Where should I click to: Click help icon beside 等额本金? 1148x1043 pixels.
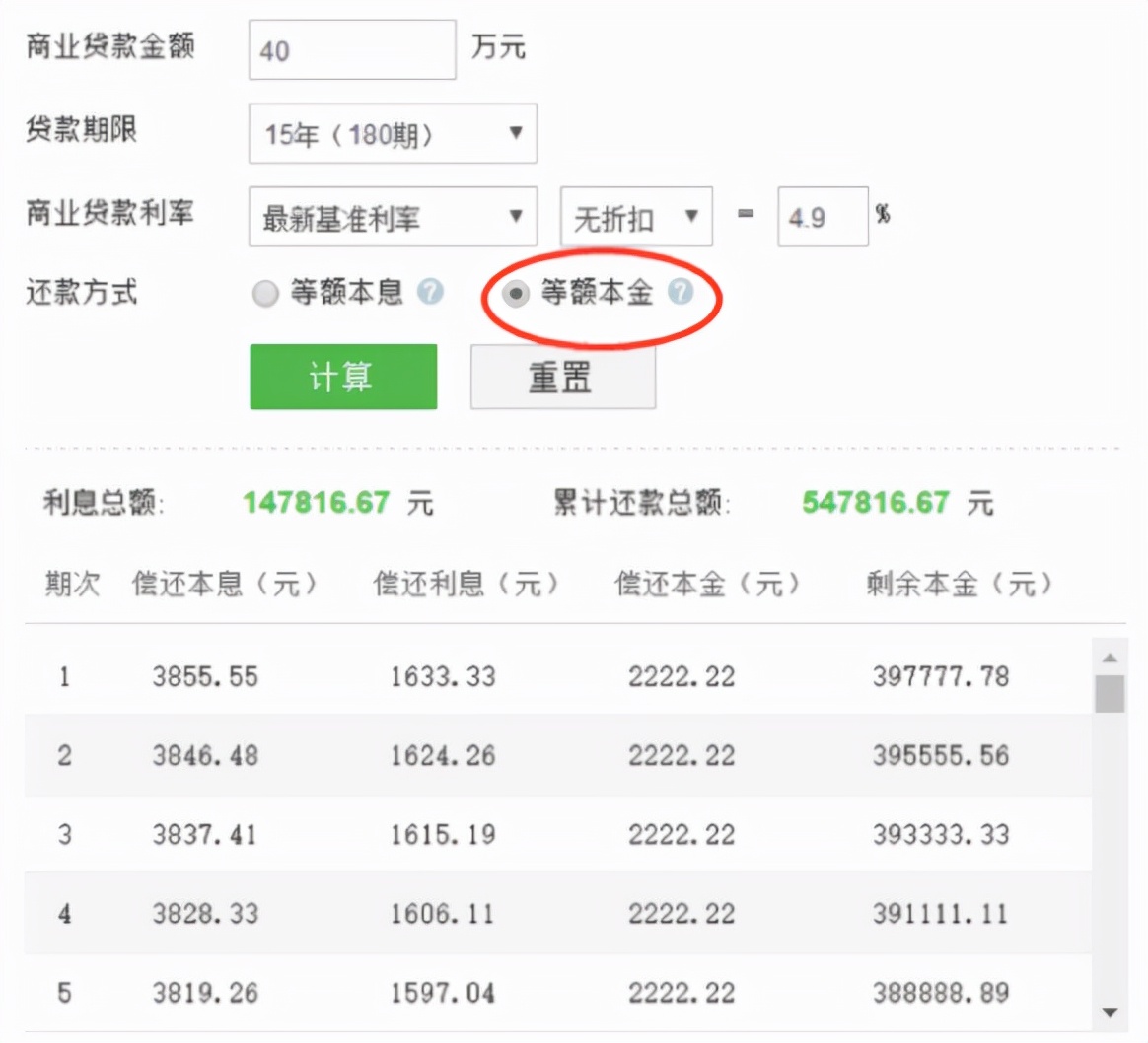pyautogui.click(x=681, y=292)
